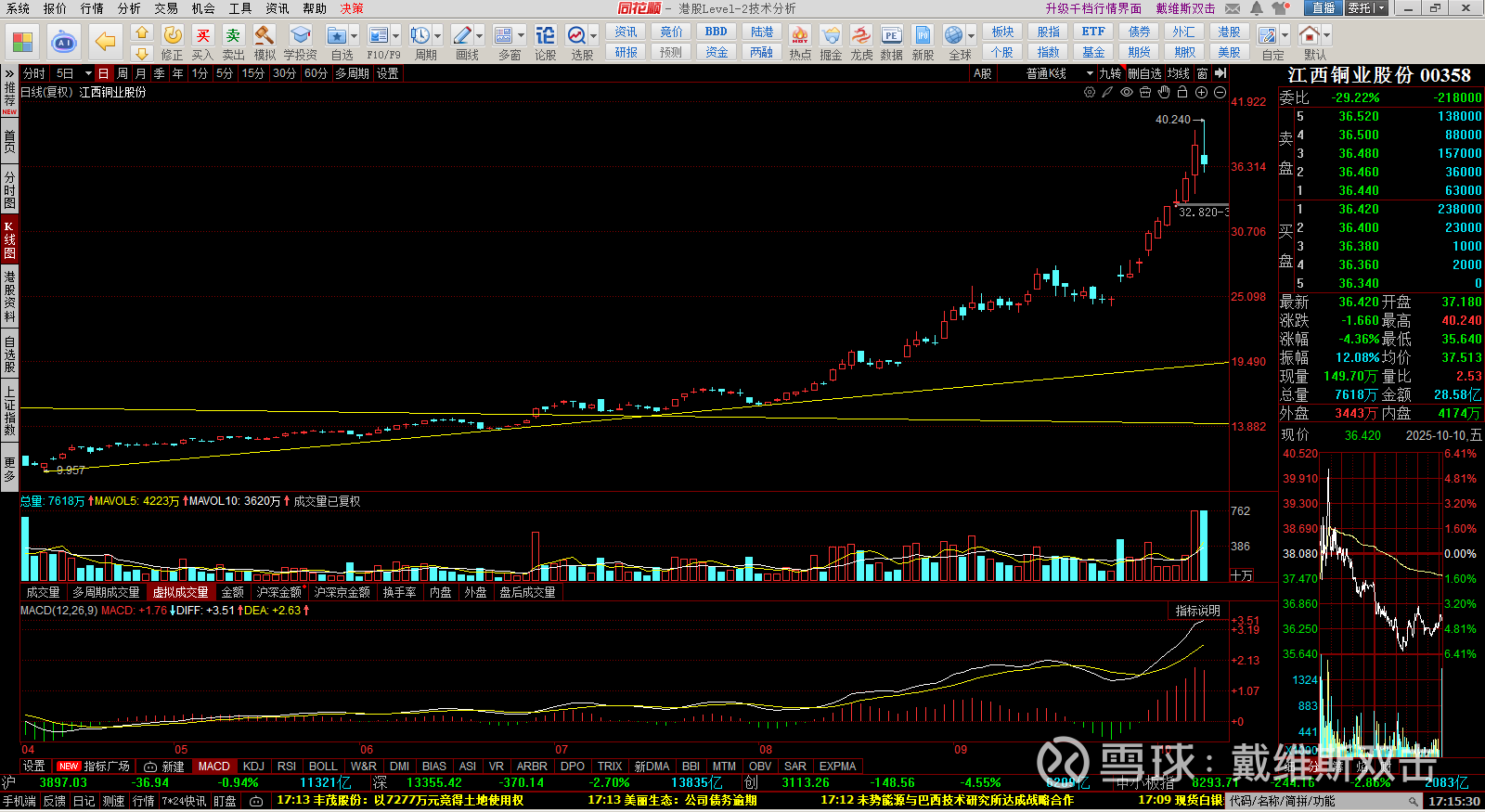1485x812 pixels.
Task: Open K线图 in left sidebar
Action: 9,239
